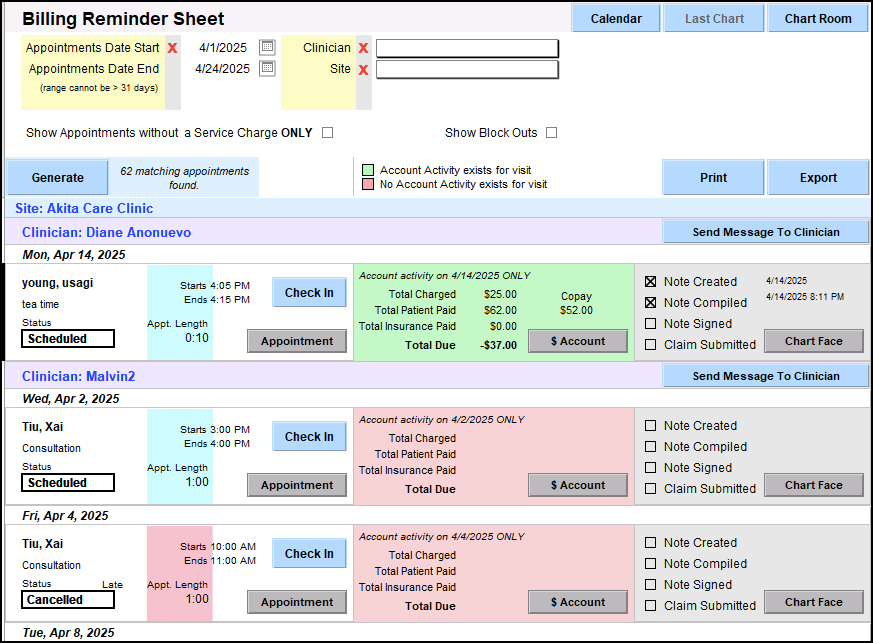Open the Site selection field
This screenshot has height=643, width=873.
pos(467,70)
